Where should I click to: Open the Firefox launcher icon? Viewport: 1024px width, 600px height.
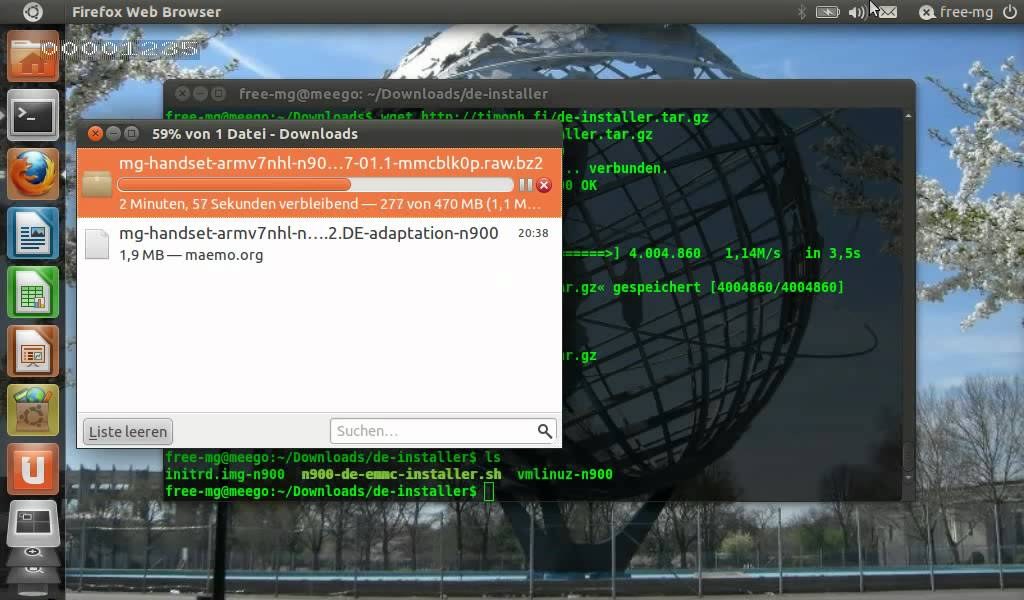point(33,174)
